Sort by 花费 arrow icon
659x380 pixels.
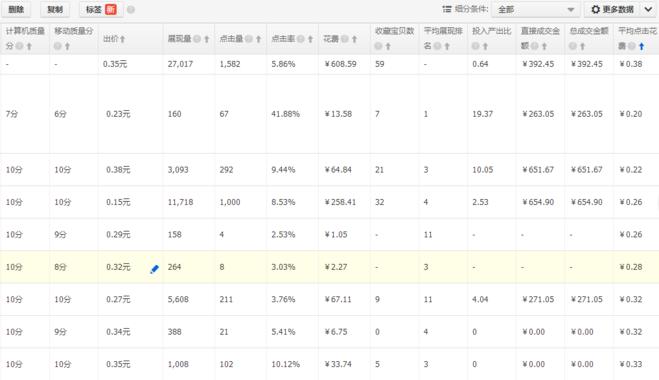(354, 39)
